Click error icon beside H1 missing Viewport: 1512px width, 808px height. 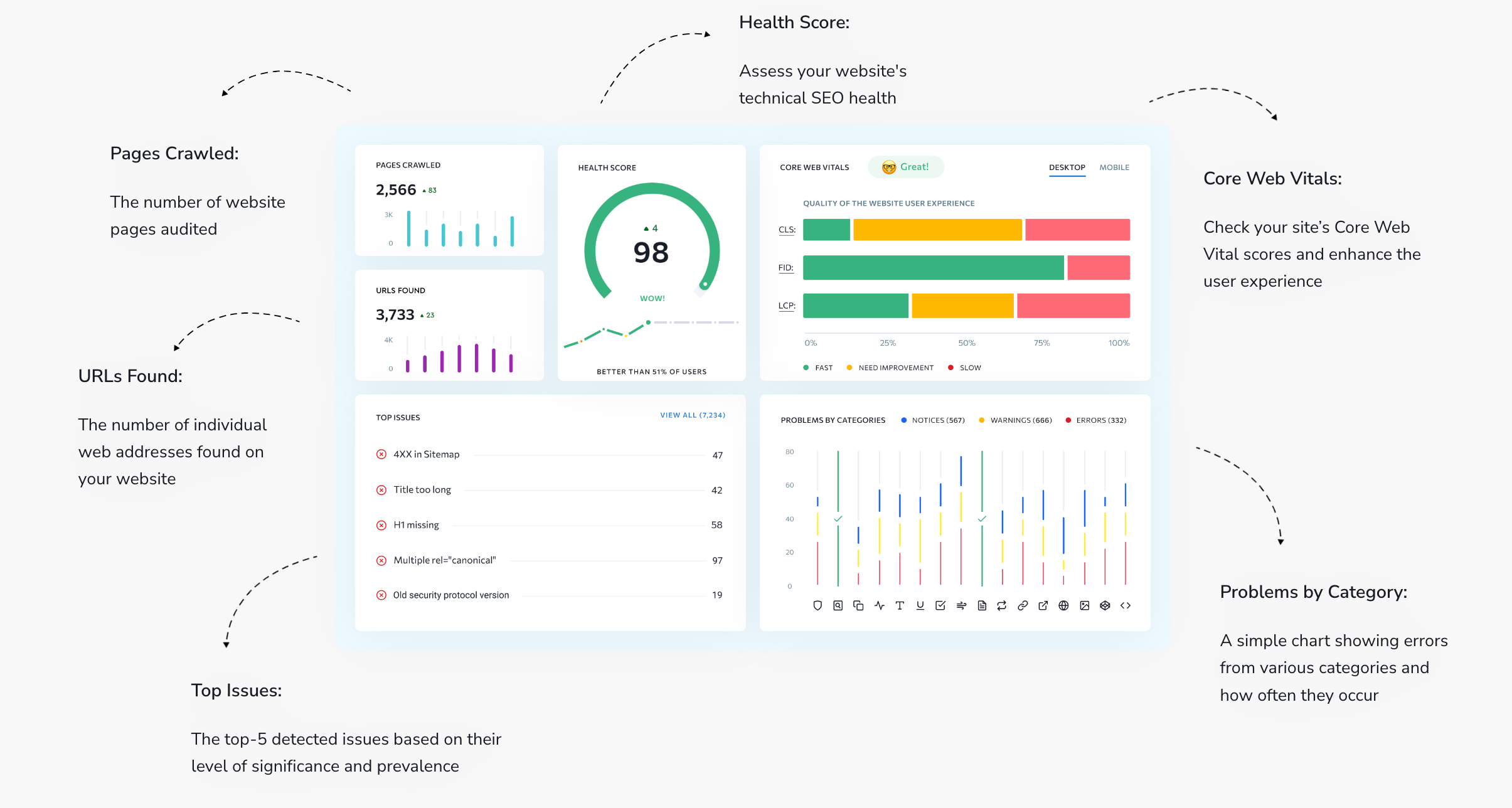(381, 525)
